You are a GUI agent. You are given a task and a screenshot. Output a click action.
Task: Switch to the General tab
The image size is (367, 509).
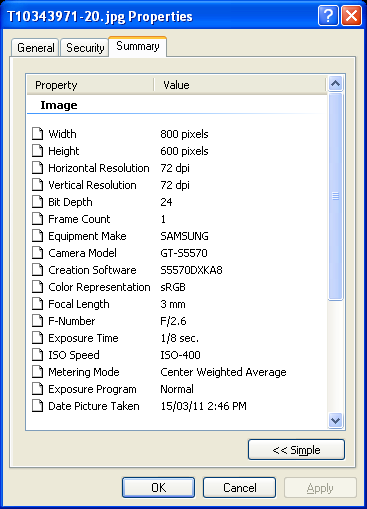pyautogui.click(x=35, y=48)
